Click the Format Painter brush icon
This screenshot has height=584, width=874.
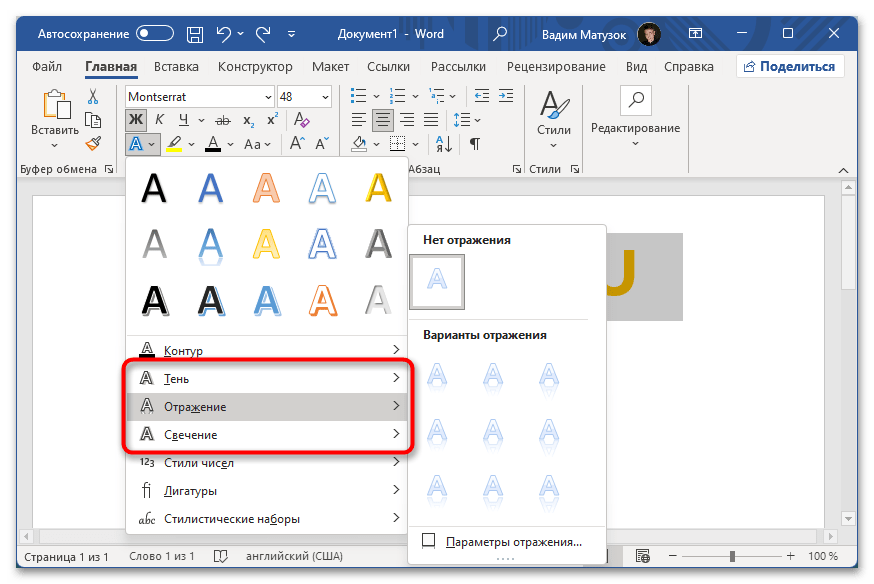93,144
